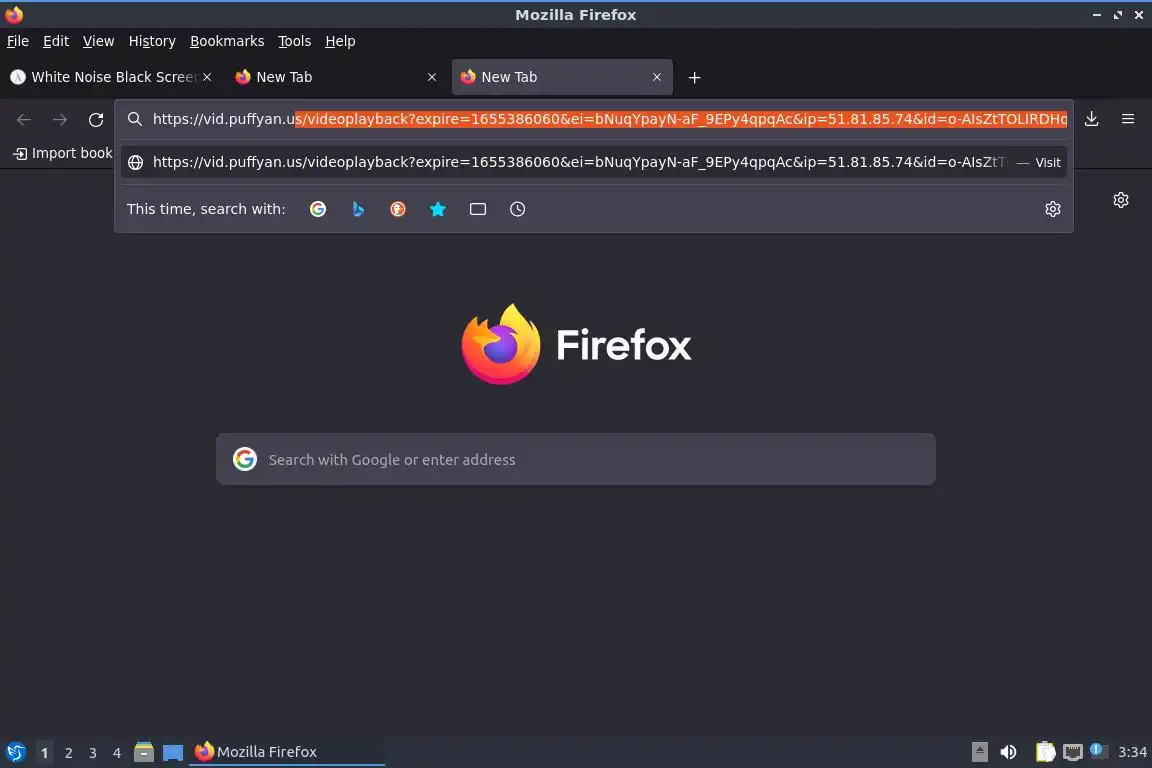Search in Bookmarks via star icon
The image size is (1152, 768).
[438, 209]
